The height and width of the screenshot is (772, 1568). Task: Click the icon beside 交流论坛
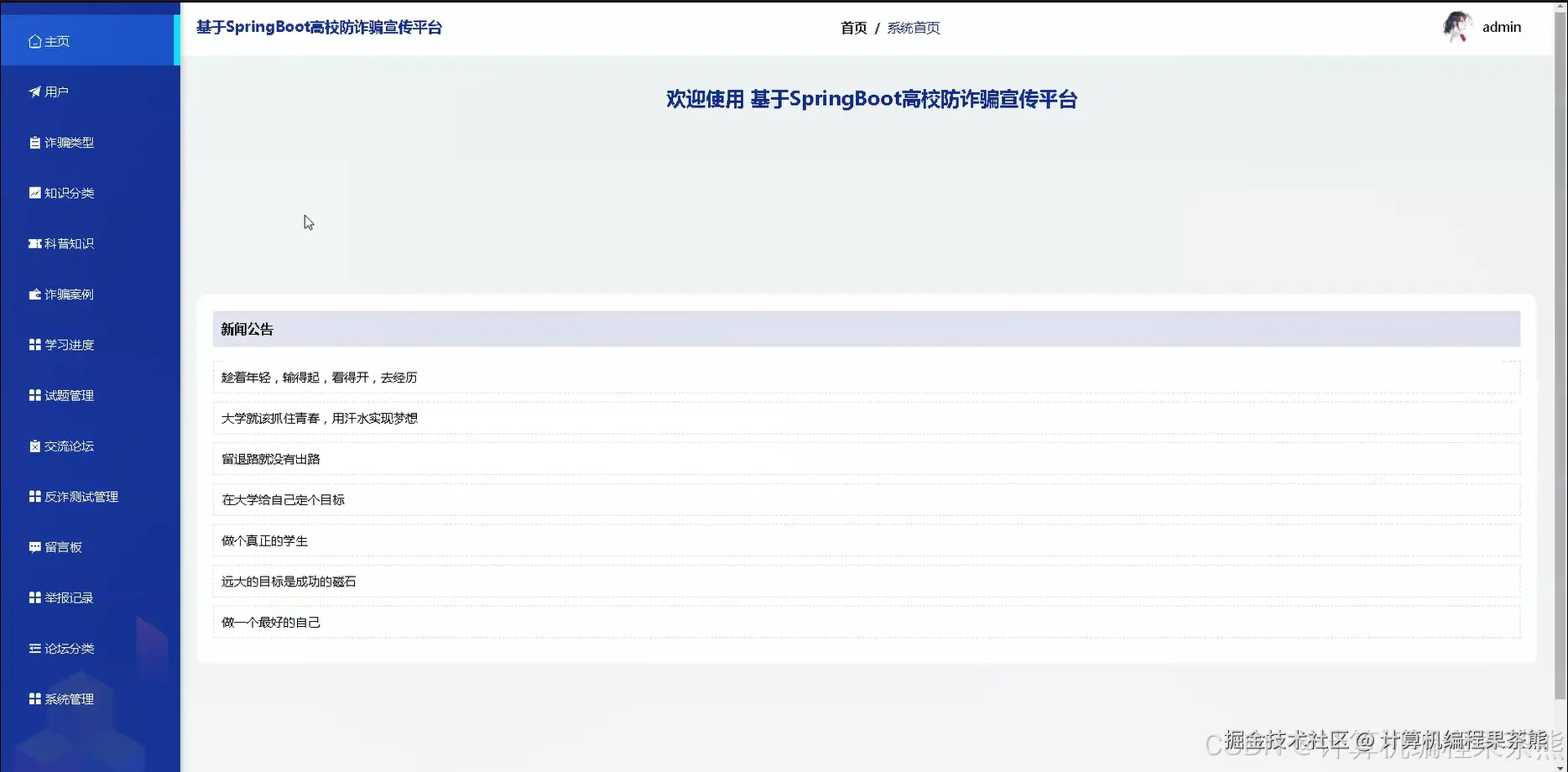pos(34,446)
